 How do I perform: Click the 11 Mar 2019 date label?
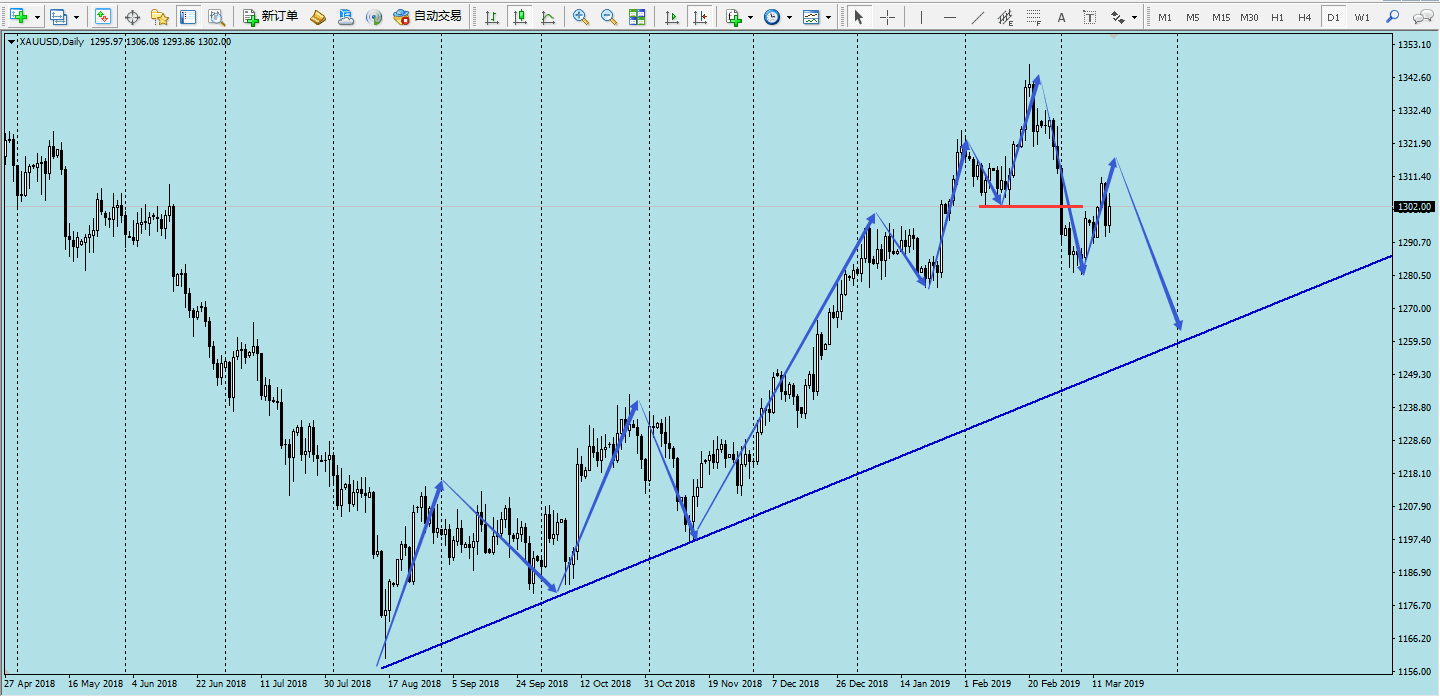point(1117,684)
